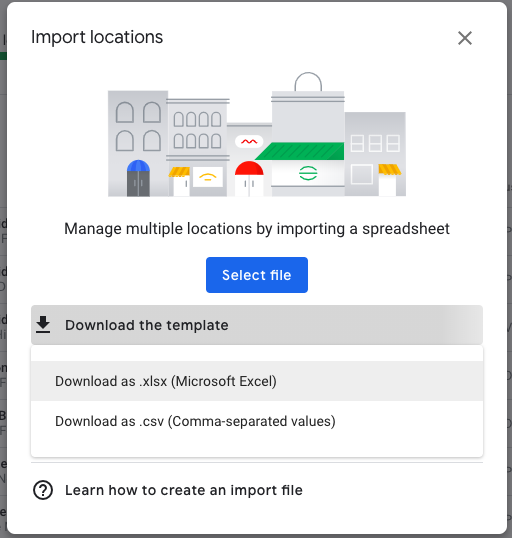512x538 pixels.
Task: Click the shopping bag handle atop building
Action: pyautogui.click(x=308, y=82)
